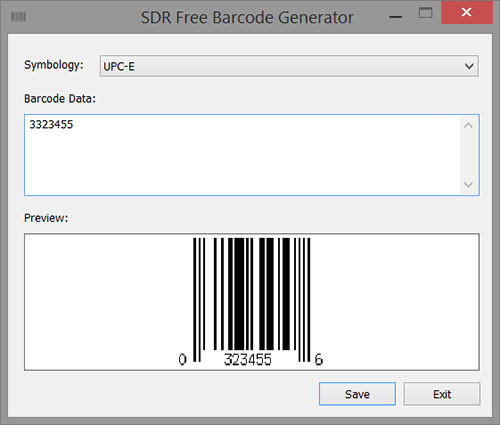Close the SDR Free Barcode Generator window

467,12
